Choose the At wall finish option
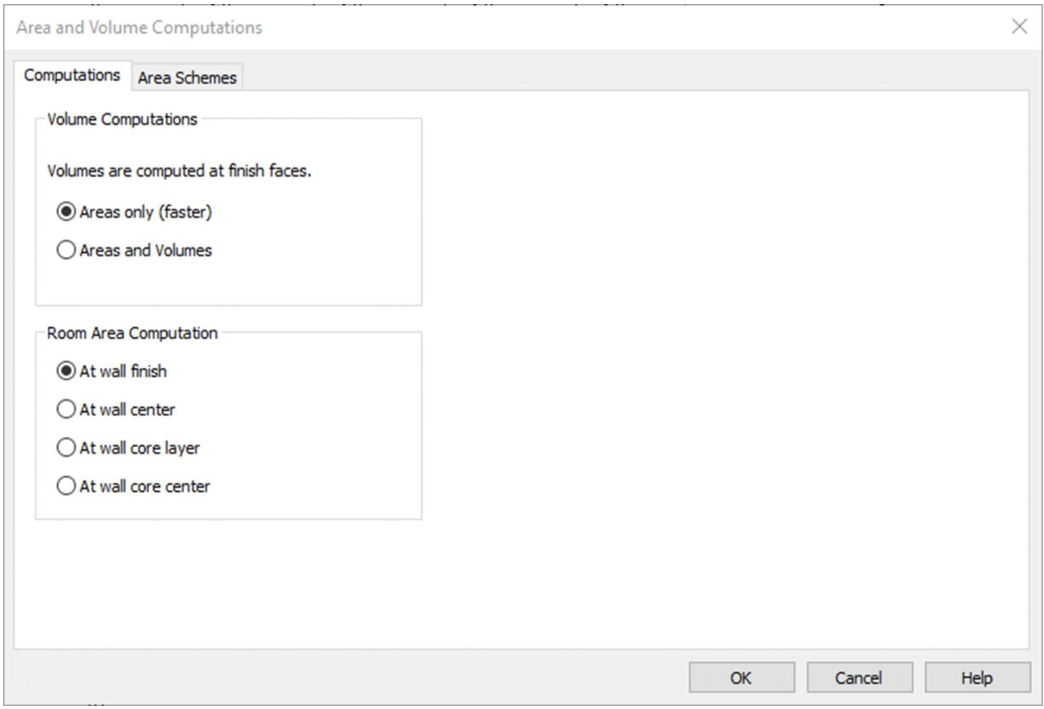The image size is (1044, 709). coord(67,371)
